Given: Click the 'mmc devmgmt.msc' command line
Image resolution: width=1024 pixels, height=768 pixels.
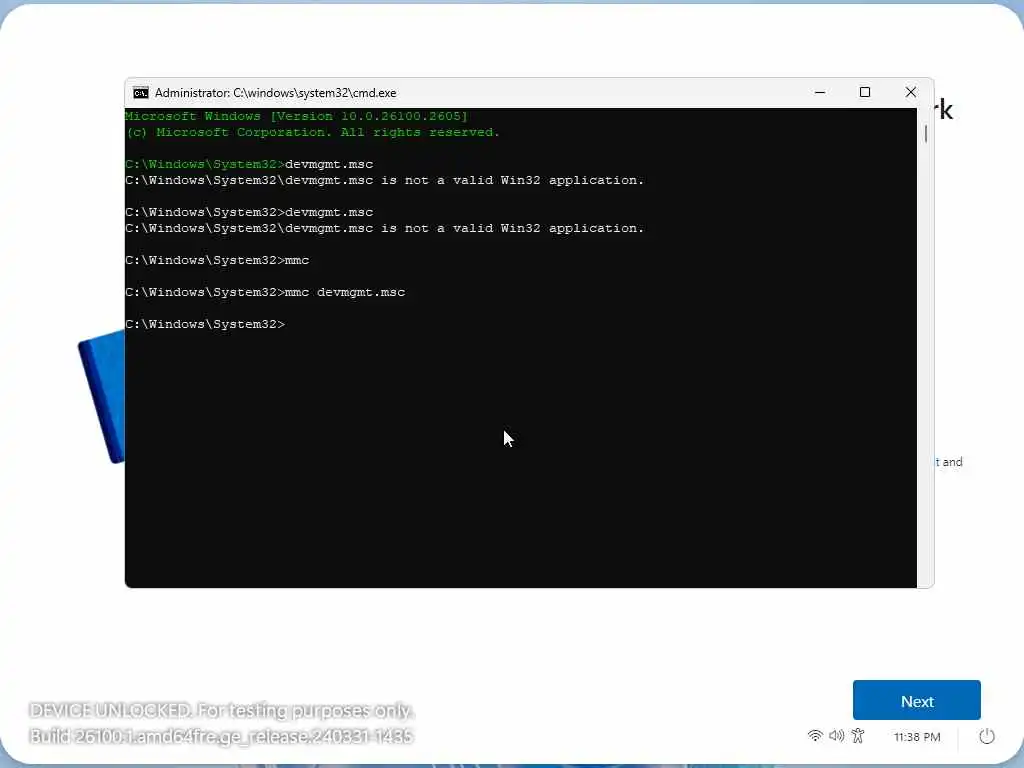Looking at the screenshot, I should coord(265,292).
